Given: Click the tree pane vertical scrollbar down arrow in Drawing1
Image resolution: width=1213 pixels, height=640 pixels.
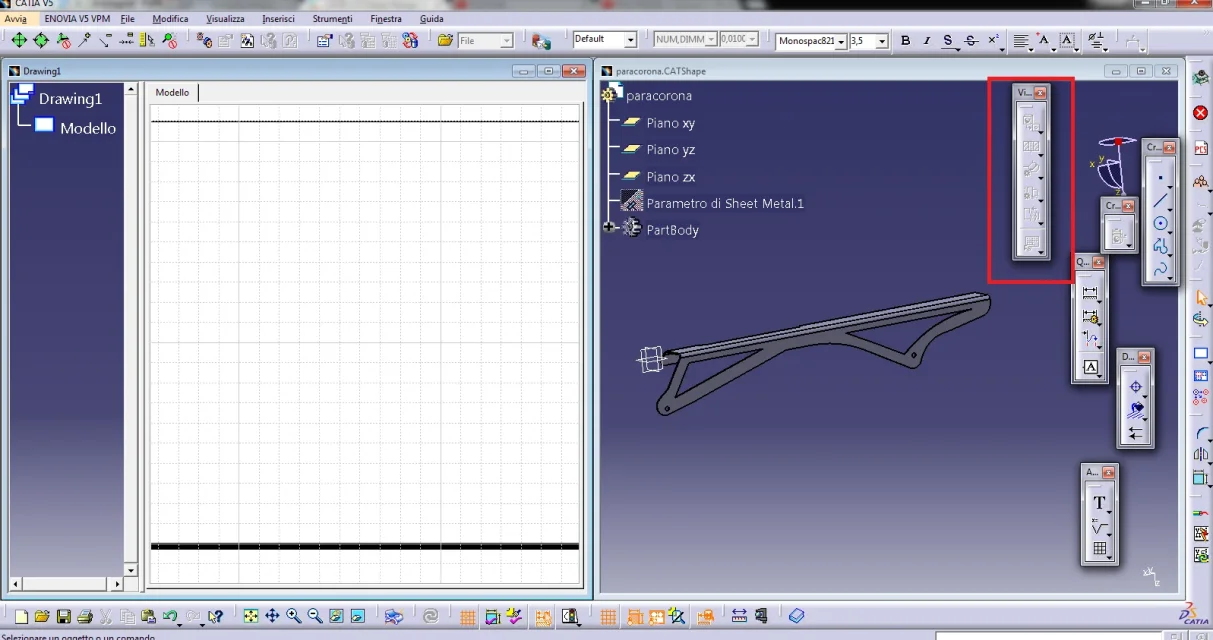Looking at the screenshot, I should point(130,570).
